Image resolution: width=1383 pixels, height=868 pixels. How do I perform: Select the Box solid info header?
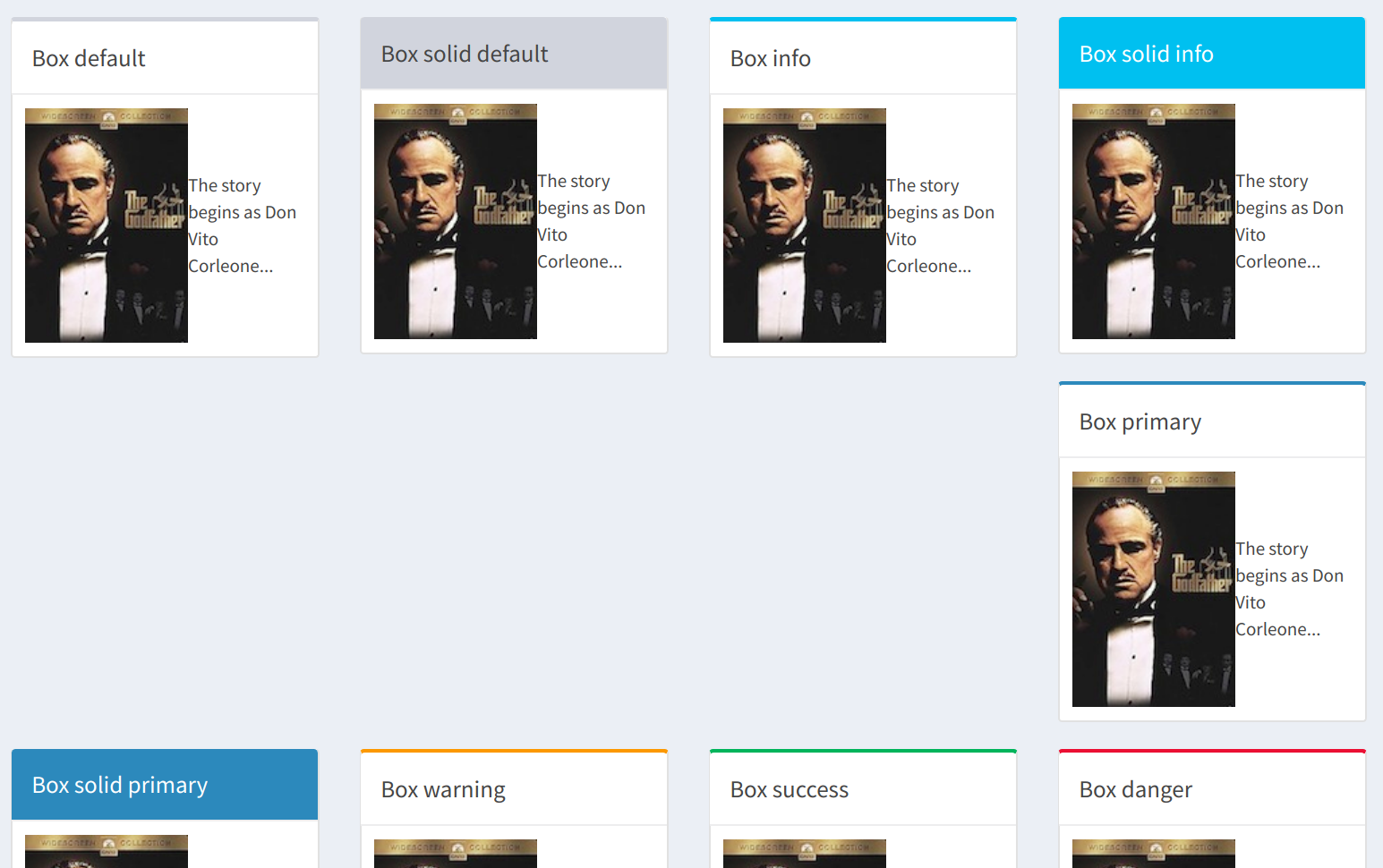1146,53
